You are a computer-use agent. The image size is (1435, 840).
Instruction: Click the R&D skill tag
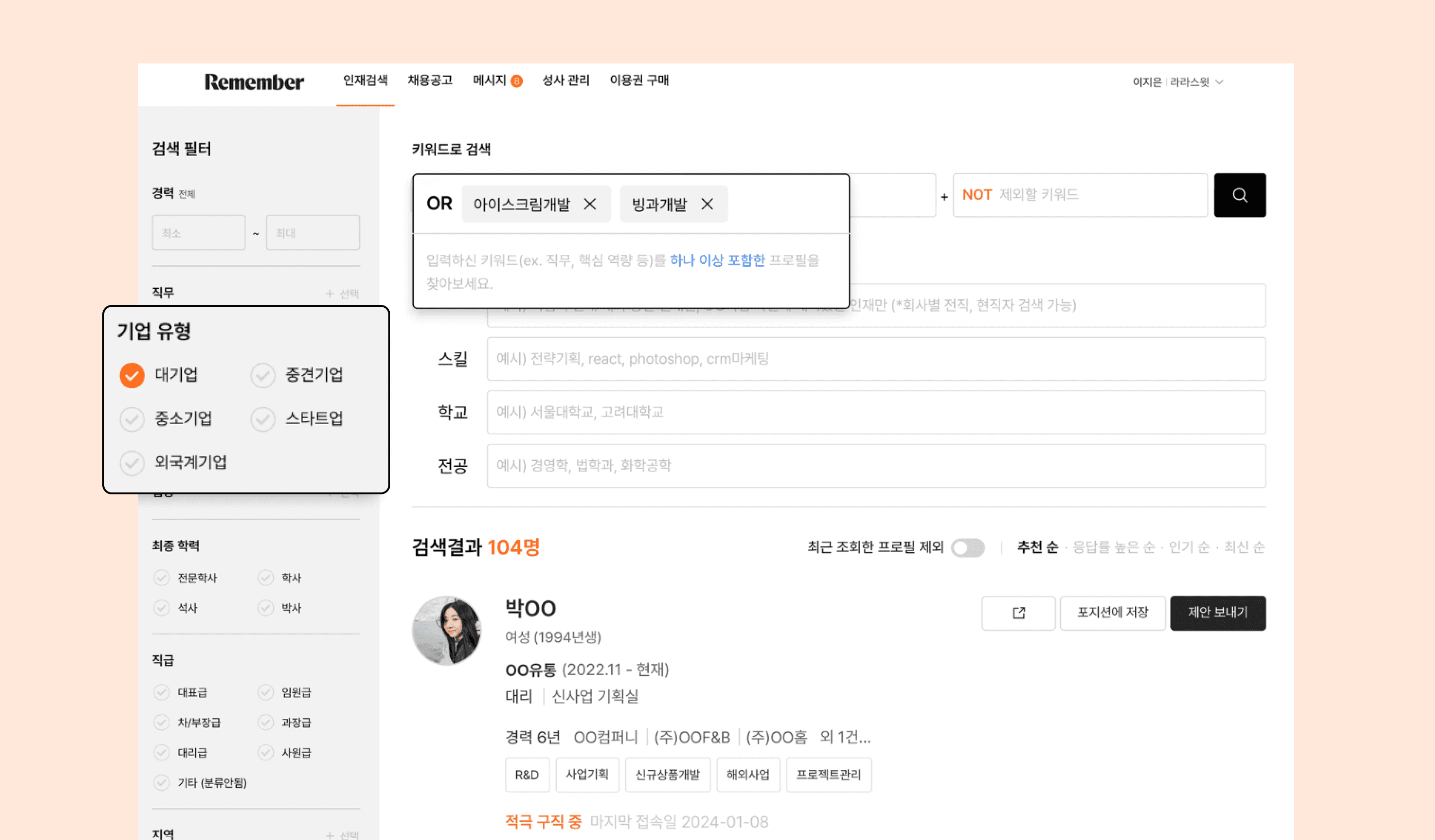pos(527,775)
